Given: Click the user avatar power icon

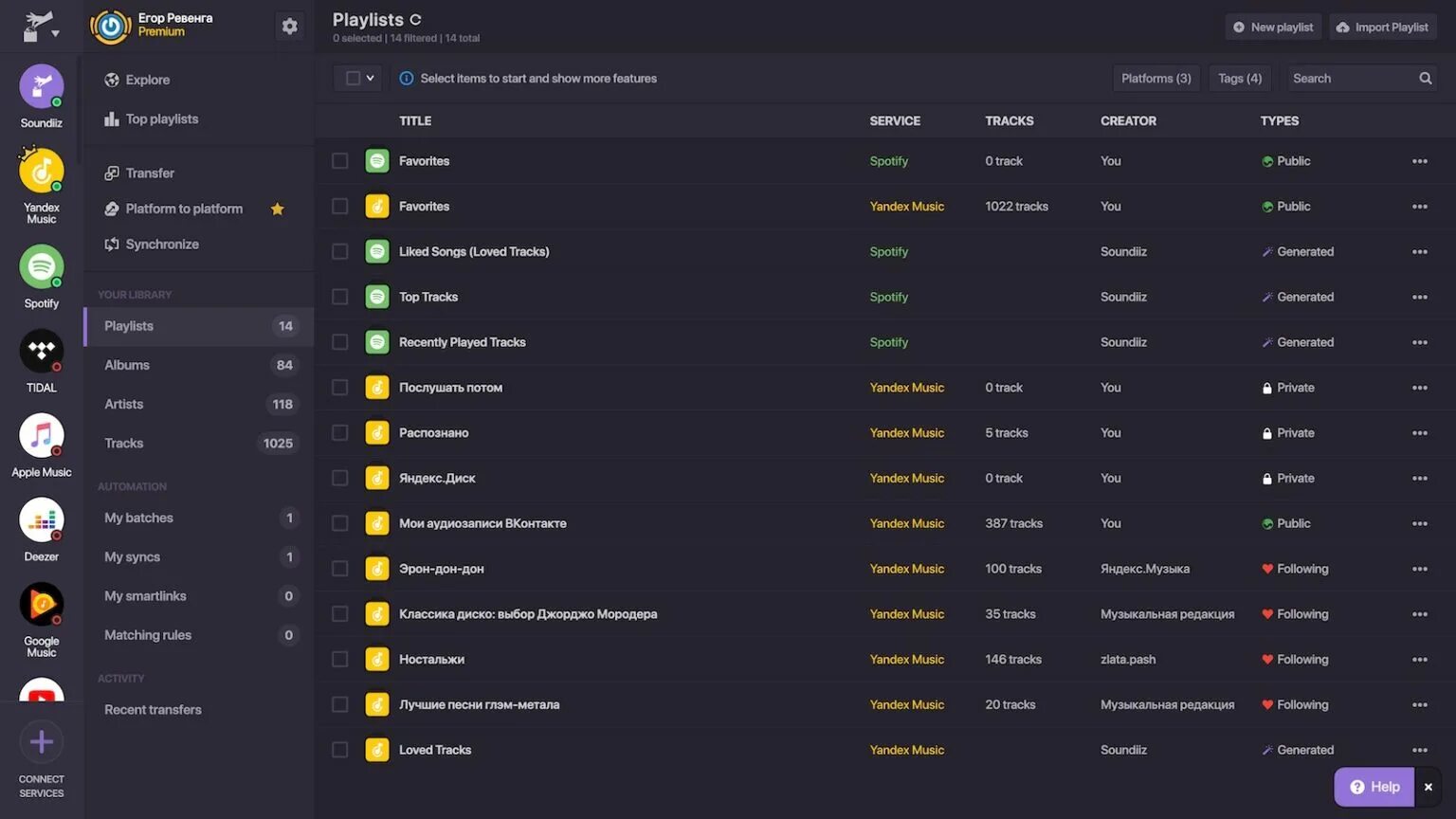Looking at the screenshot, I should pyautogui.click(x=111, y=27).
